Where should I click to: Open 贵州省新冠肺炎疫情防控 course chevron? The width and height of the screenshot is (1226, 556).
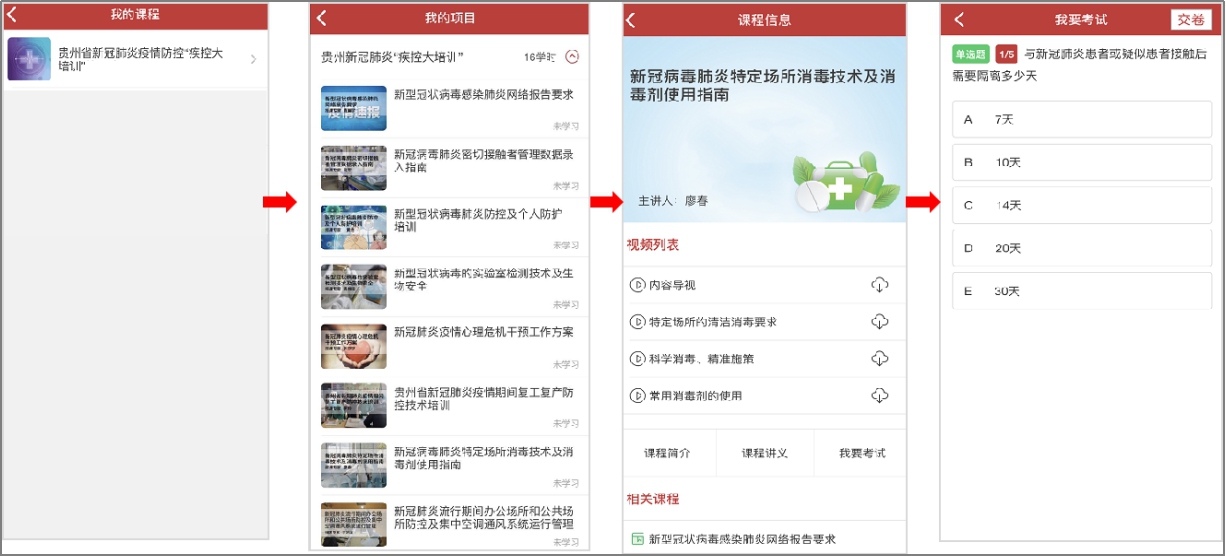tap(253, 59)
